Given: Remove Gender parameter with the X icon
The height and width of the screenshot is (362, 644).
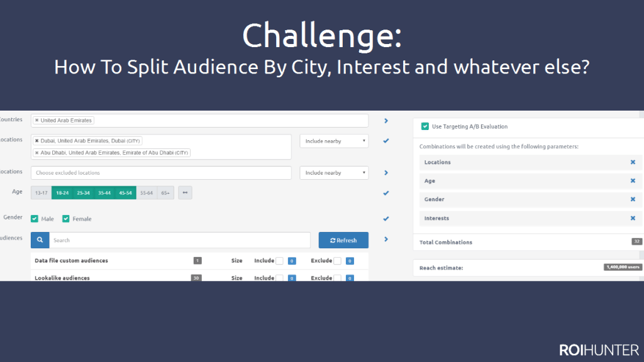Looking at the screenshot, I should 633,199.
